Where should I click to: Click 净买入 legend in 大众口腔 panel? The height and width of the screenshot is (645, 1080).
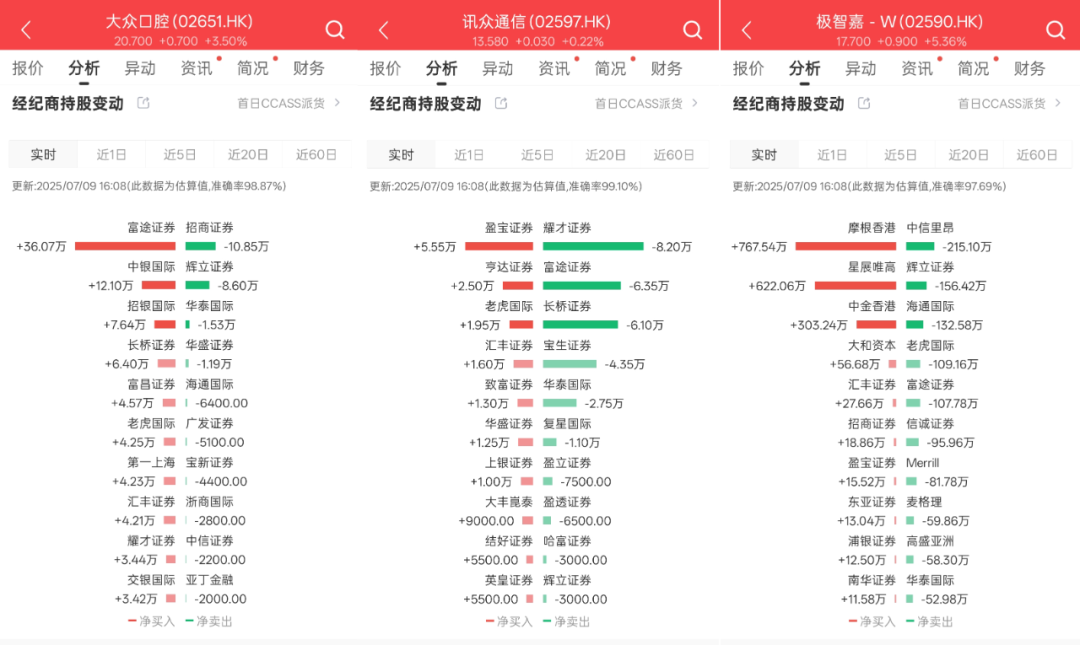click(x=152, y=622)
